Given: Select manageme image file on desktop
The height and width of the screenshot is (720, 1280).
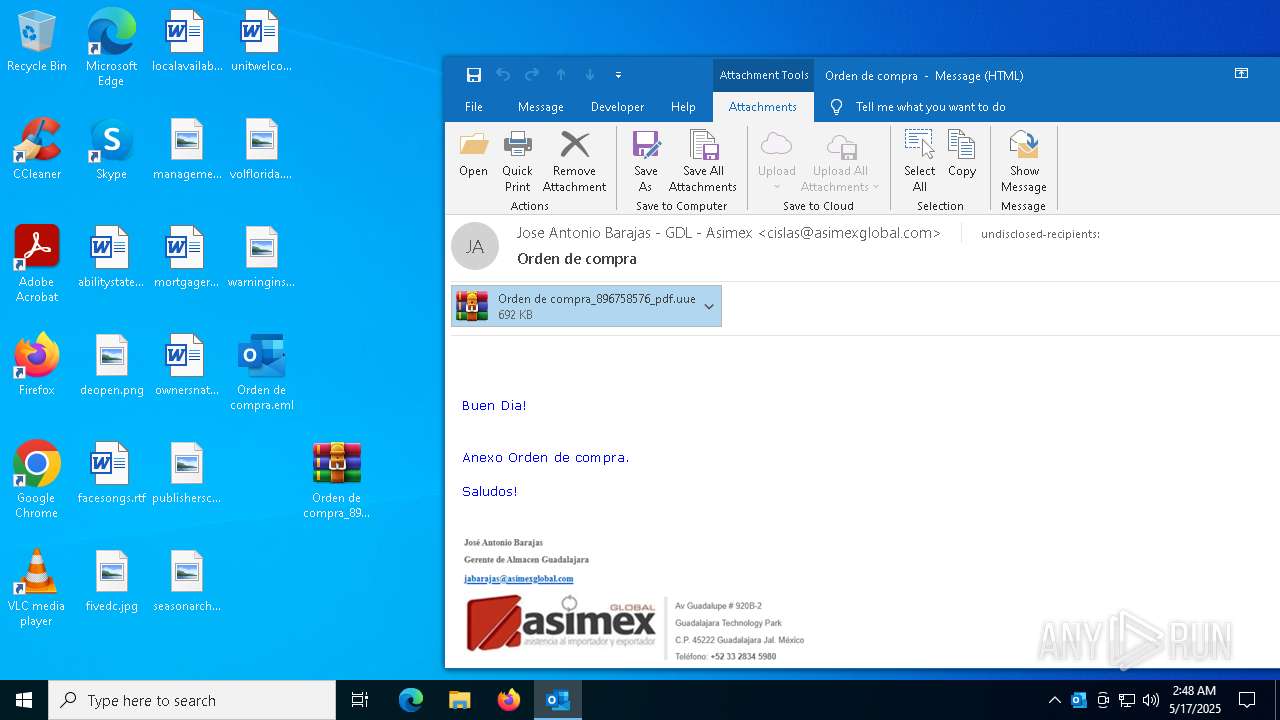Looking at the screenshot, I should (x=187, y=149).
